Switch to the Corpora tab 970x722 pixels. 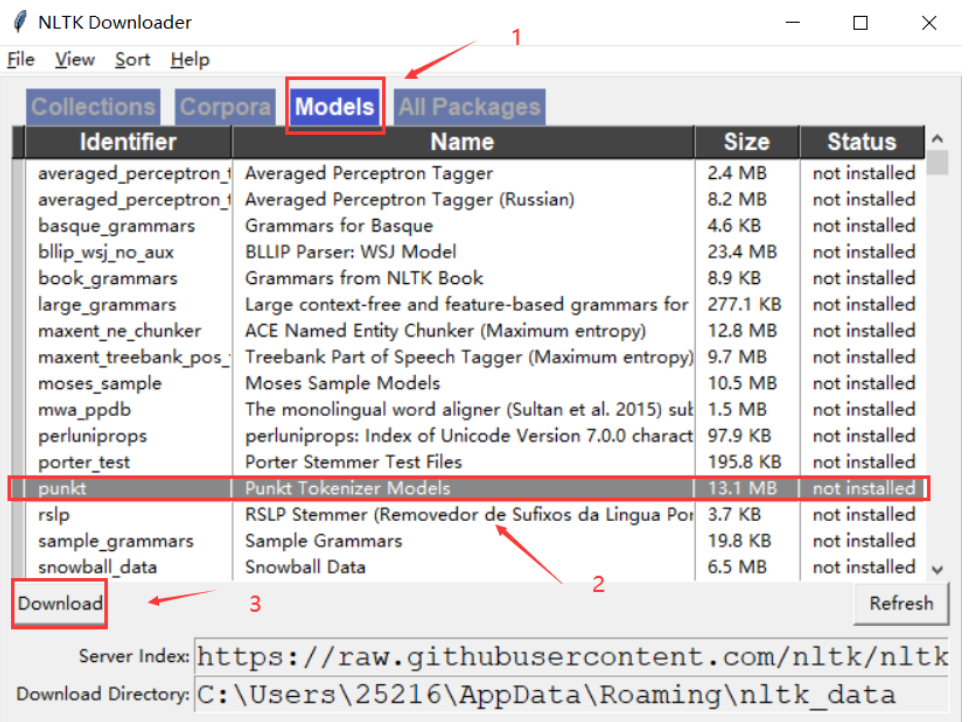pos(225,107)
